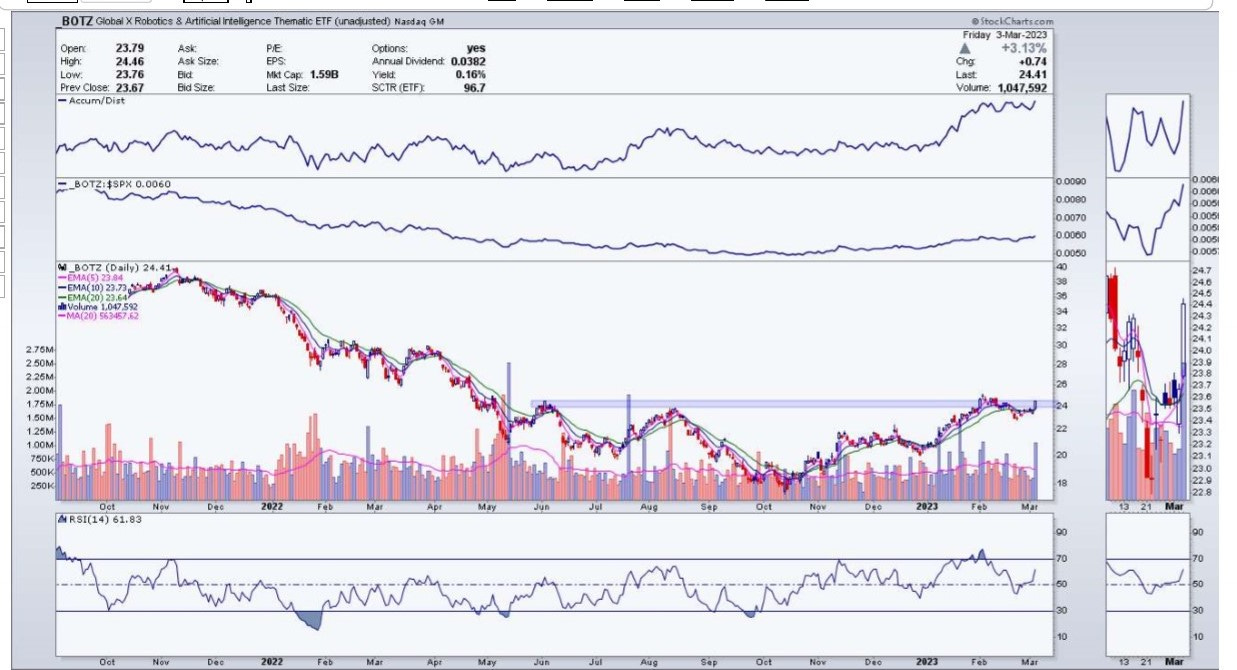
Task: Click the Annual Dividend 0.0382 value
Action: 467,61
